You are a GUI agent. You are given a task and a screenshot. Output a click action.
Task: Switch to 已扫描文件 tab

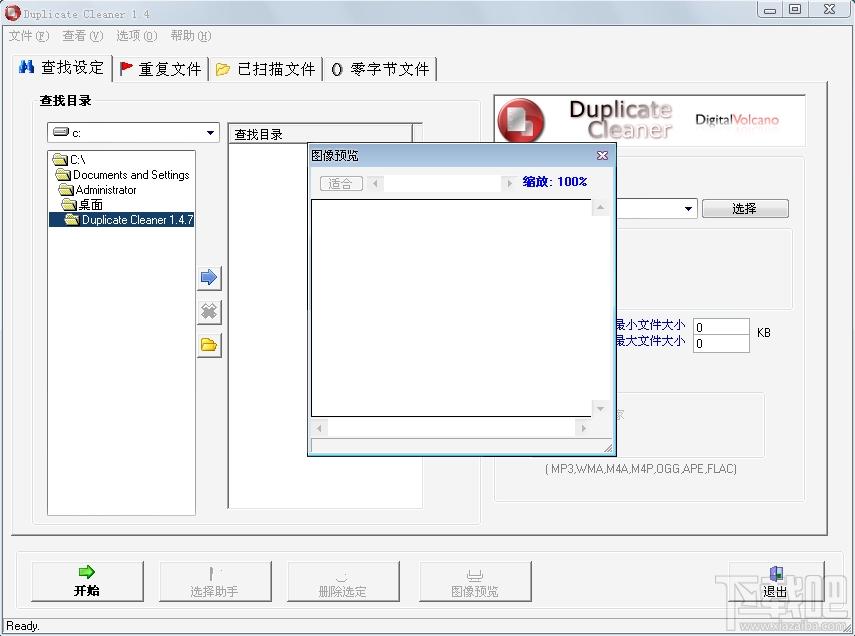point(266,69)
